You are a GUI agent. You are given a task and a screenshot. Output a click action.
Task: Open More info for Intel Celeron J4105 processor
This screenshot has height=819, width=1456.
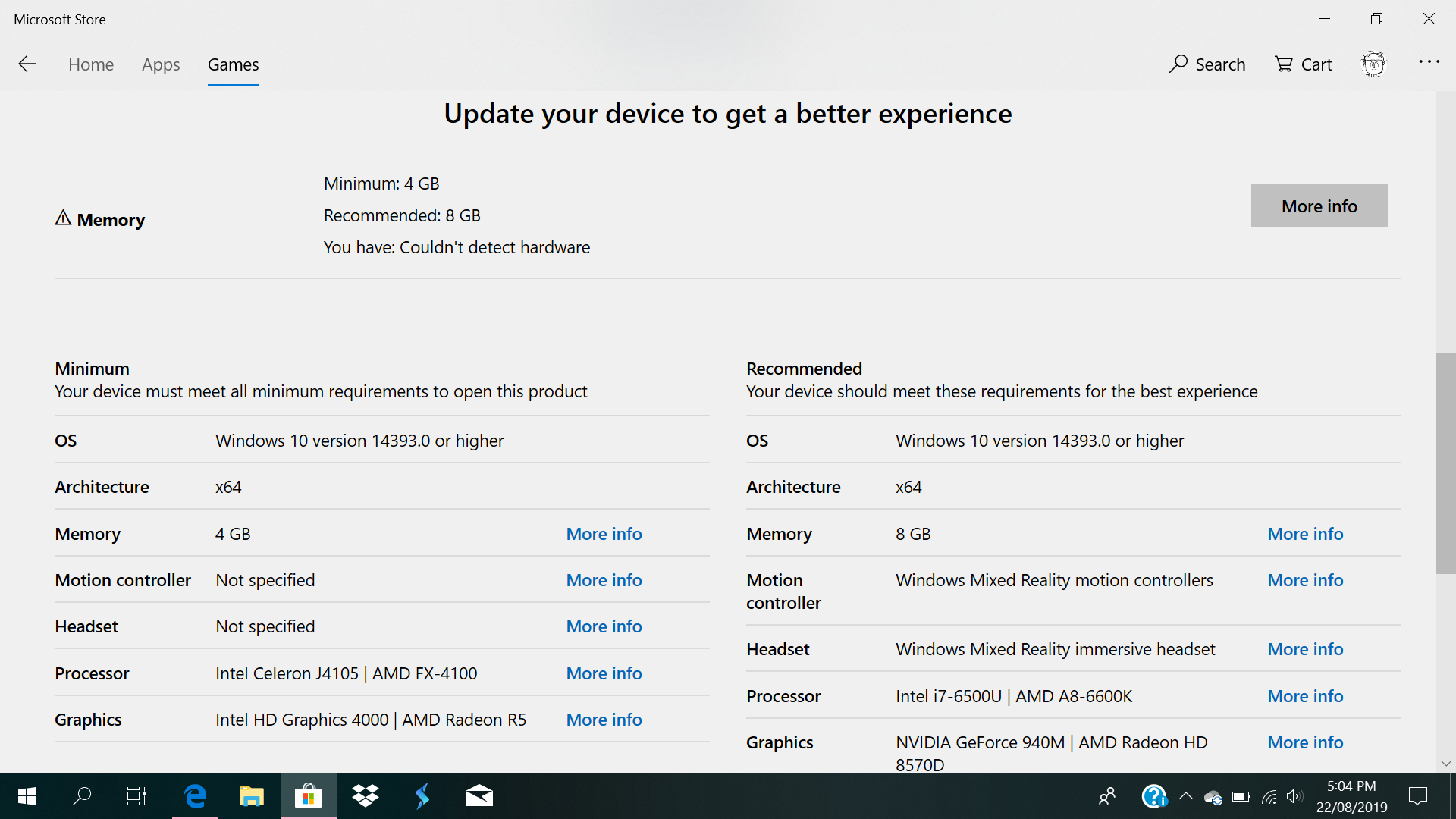coord(604,673)
